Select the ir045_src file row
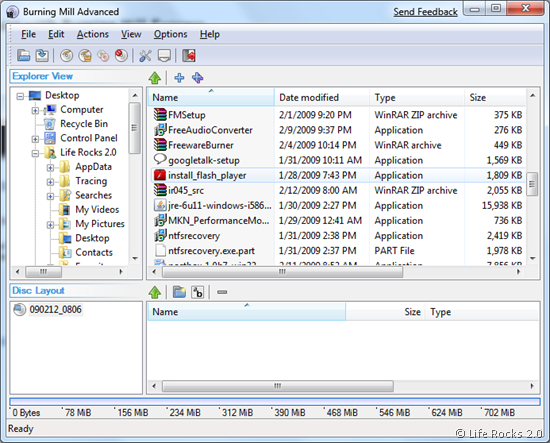Viewport: 550px width, 443px height. 337,190
